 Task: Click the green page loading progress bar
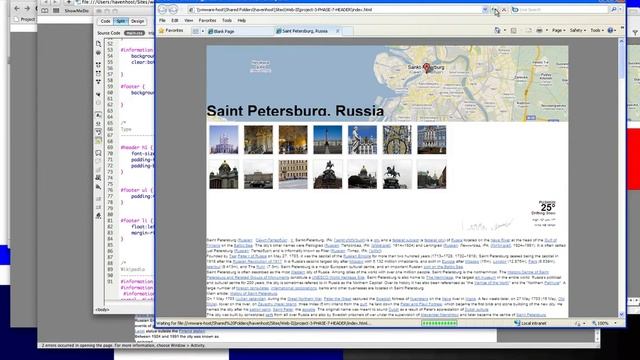click(x=439, y=323)
